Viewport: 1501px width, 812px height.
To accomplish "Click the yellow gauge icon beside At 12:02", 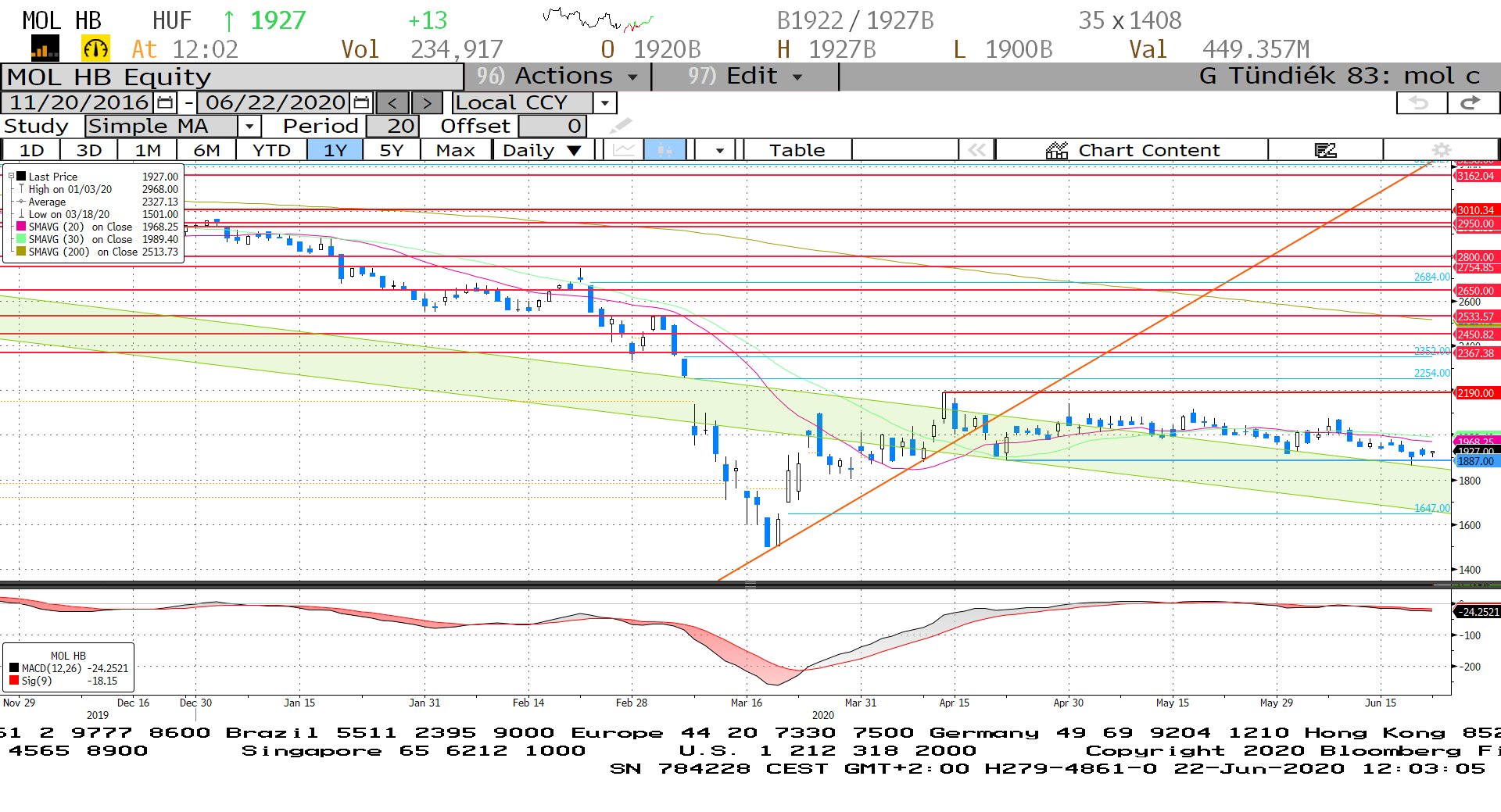I will [x=95, y=49].
